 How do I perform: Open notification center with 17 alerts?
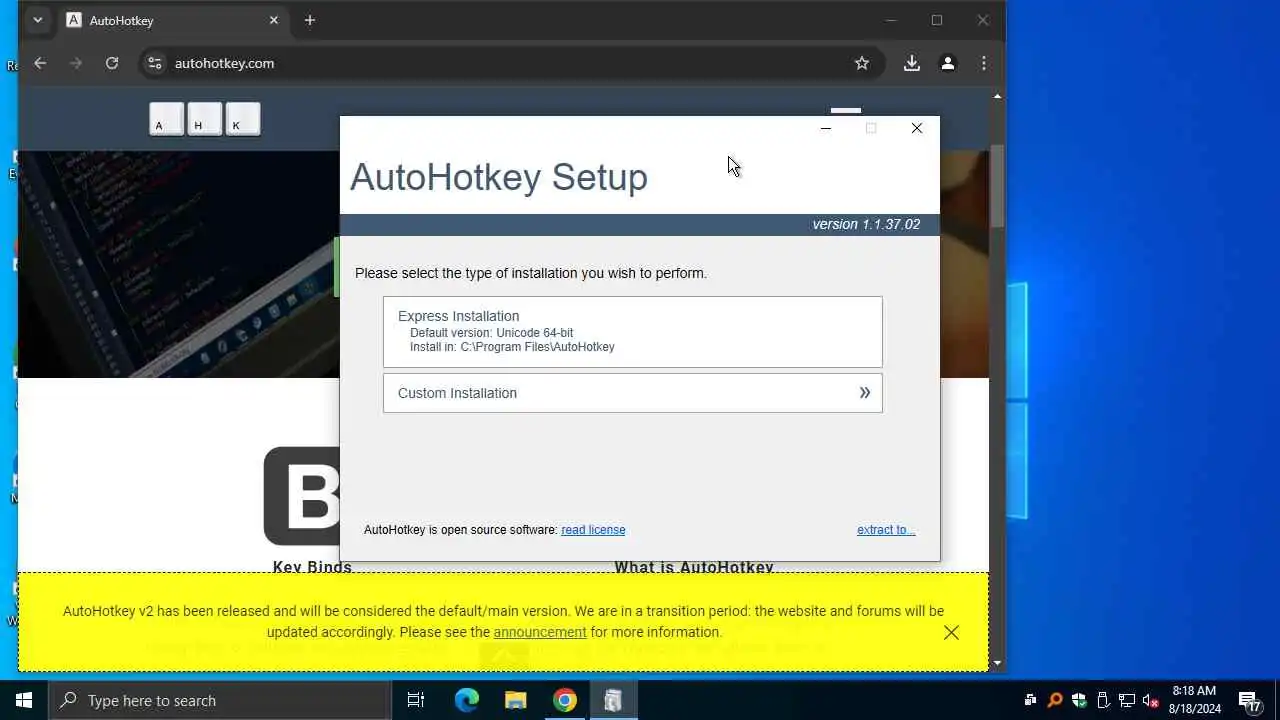[x=1249, y=700]
